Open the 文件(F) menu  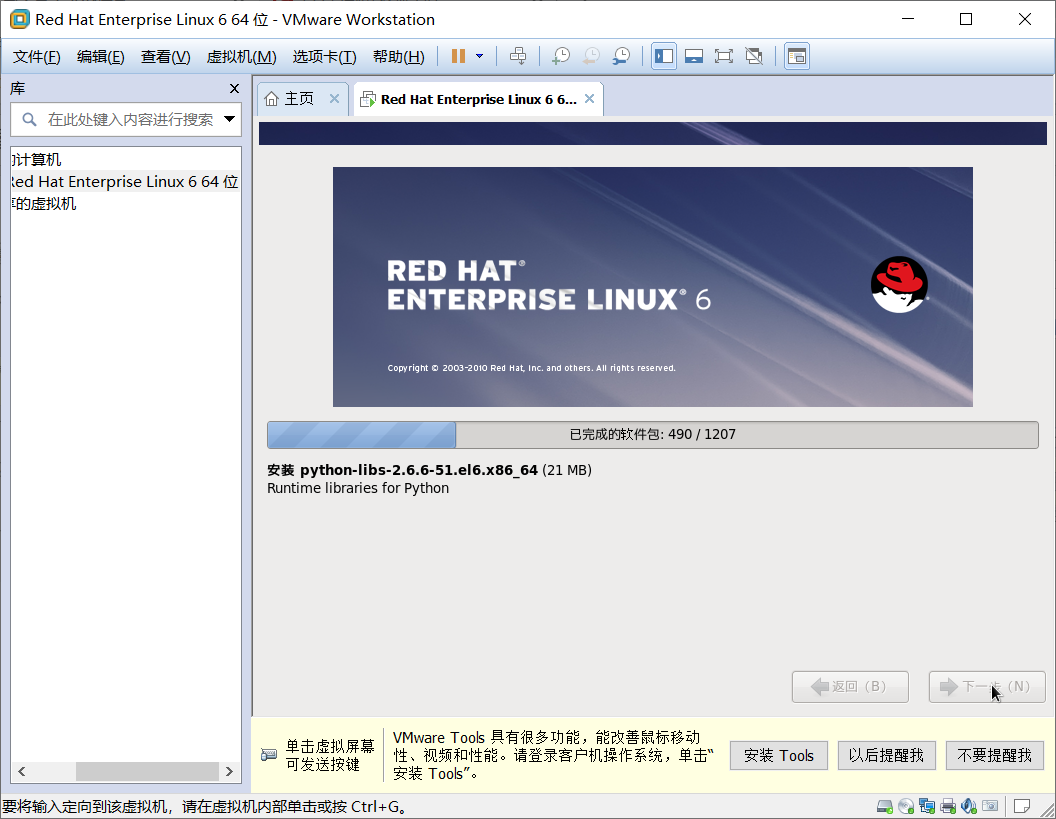[36, 57]
